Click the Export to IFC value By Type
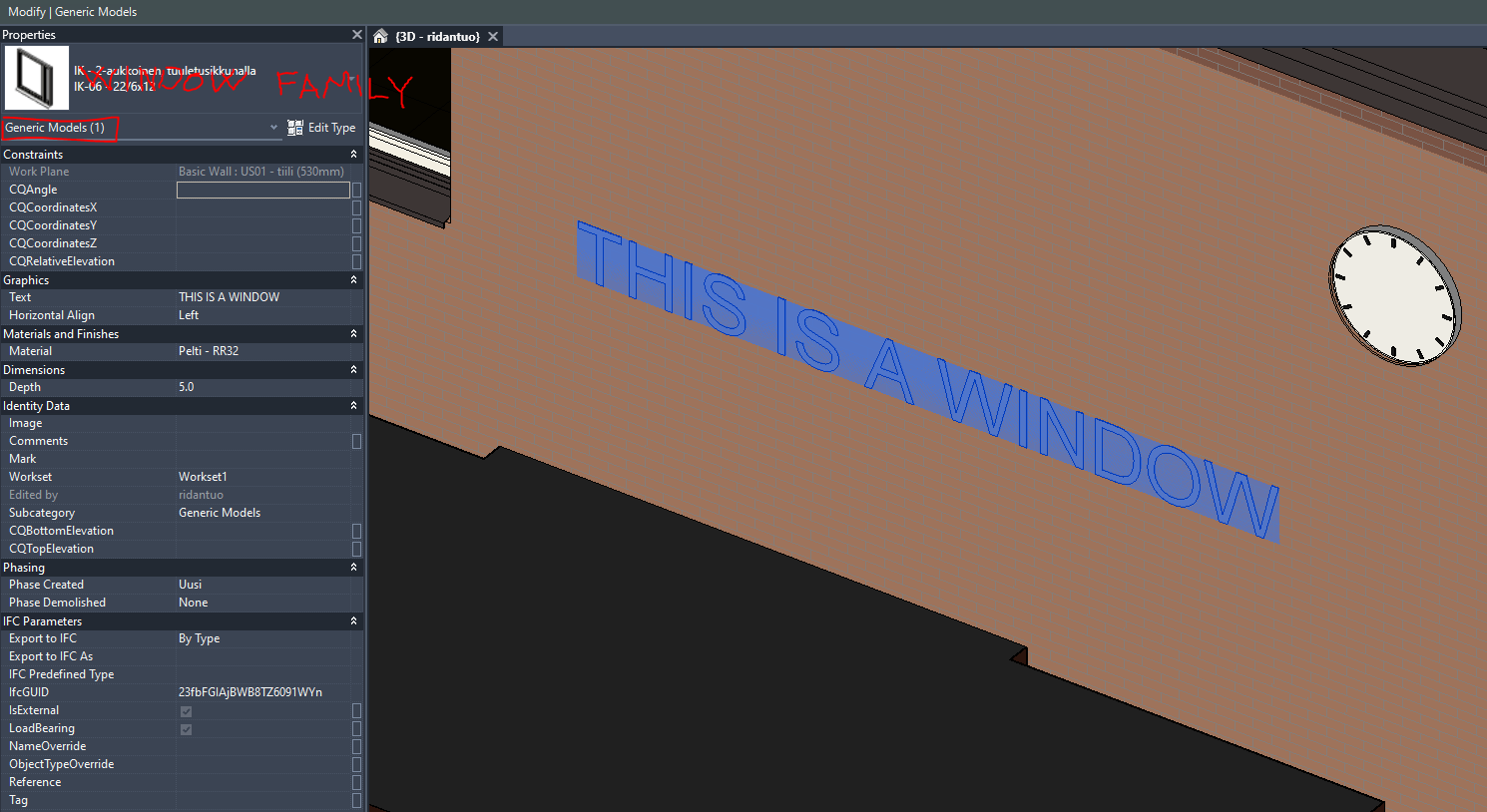This screenshot has height=812, width=1487. coord(199,638)
